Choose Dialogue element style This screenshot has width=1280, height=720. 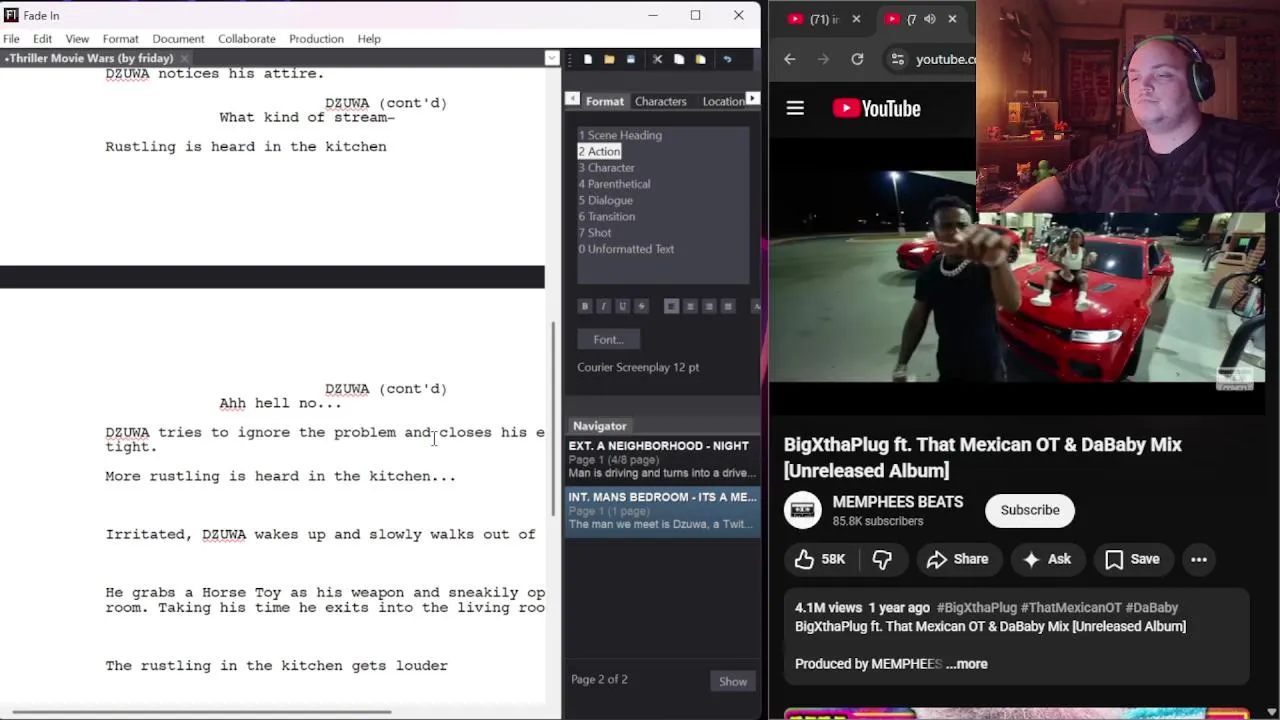605,200
